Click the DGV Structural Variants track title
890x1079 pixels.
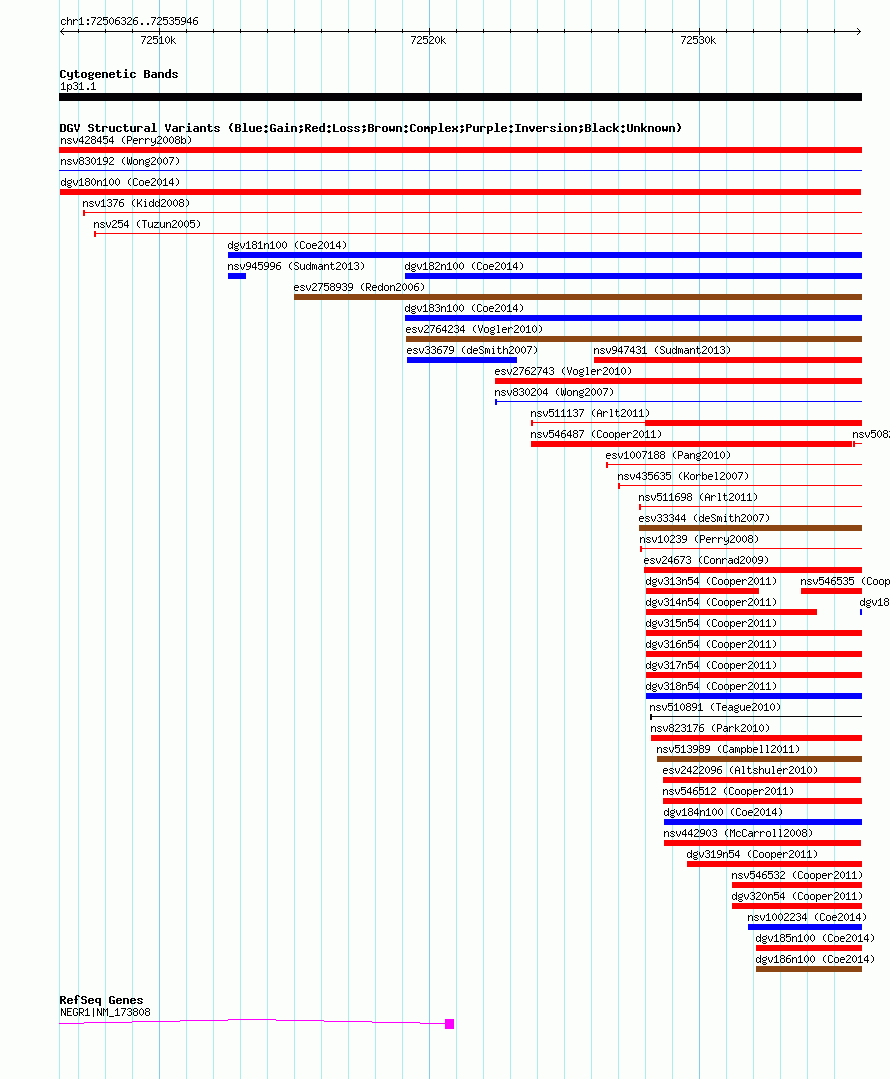click(x=370, y=128)
